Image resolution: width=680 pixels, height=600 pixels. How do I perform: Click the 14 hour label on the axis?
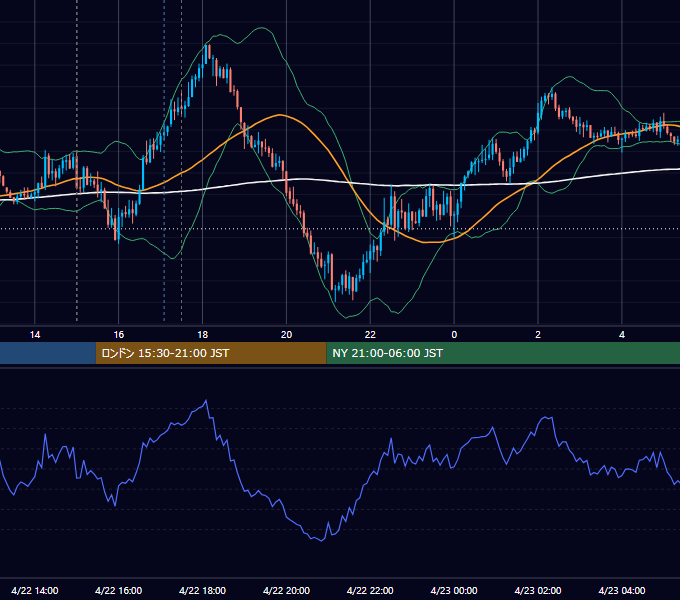(x=35, y=335)
